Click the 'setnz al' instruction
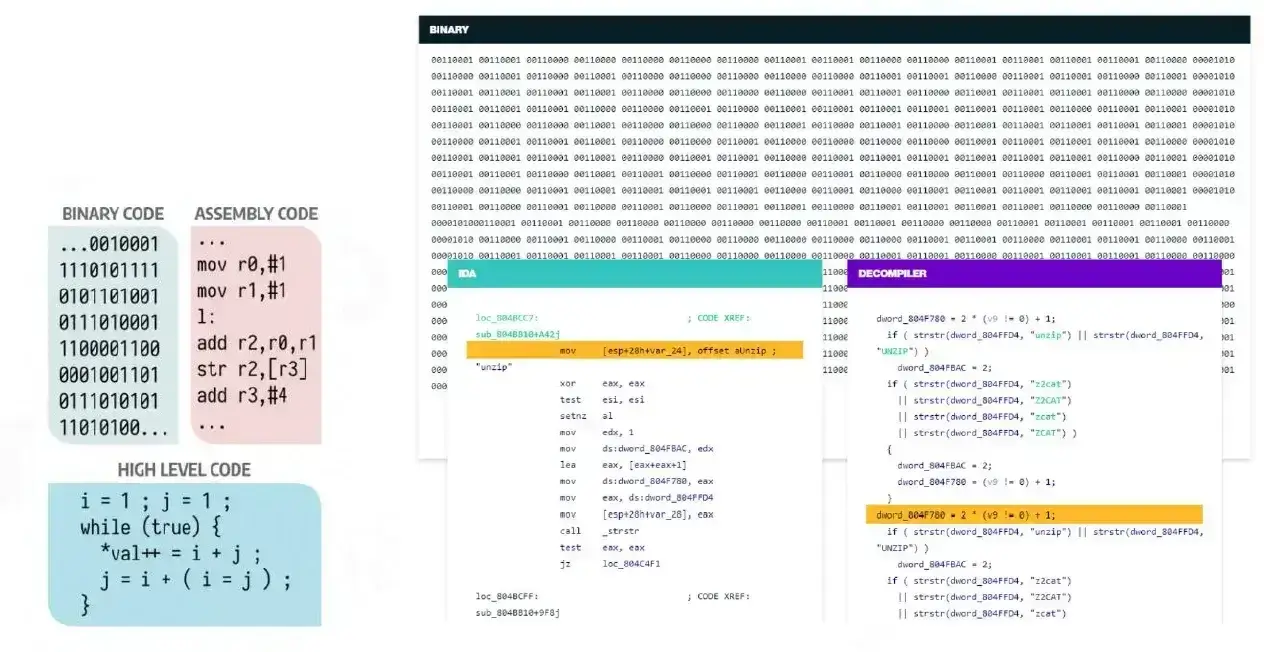The height and width of the screenshot is (652, 1264). (x=586, y=415)
